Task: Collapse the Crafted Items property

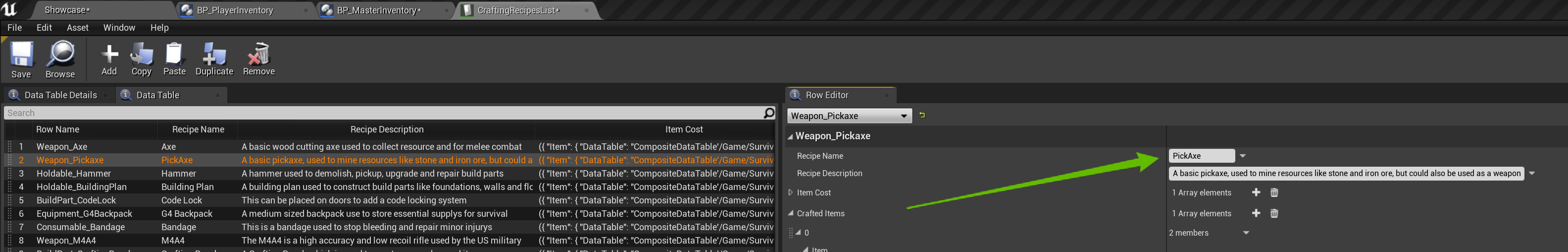Action: pyautogui.click(x=791, y=213)
